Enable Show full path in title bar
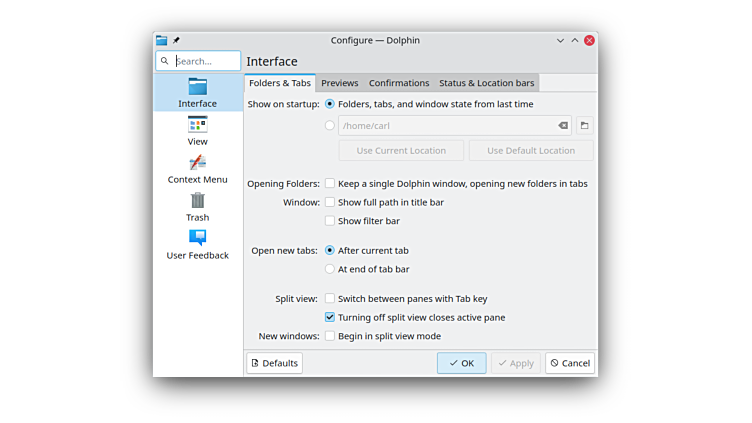The image size is (752, 423). coord(330,202)
